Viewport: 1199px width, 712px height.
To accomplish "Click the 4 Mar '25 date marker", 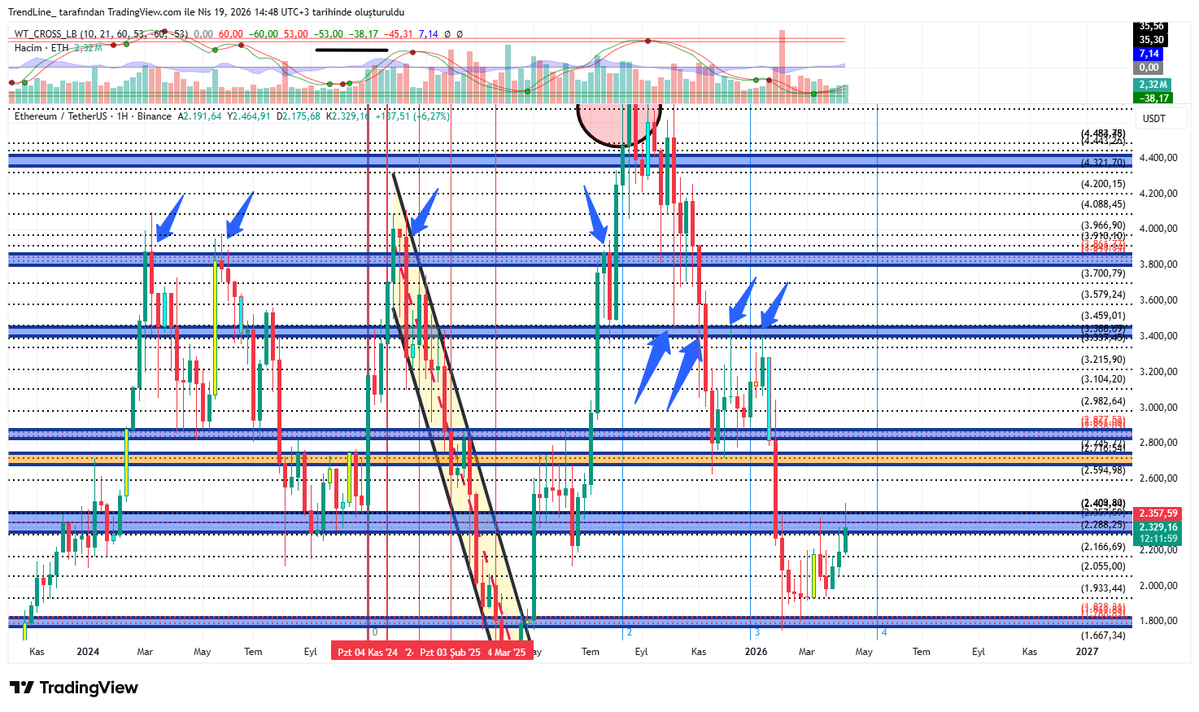I will coord(506,652).
